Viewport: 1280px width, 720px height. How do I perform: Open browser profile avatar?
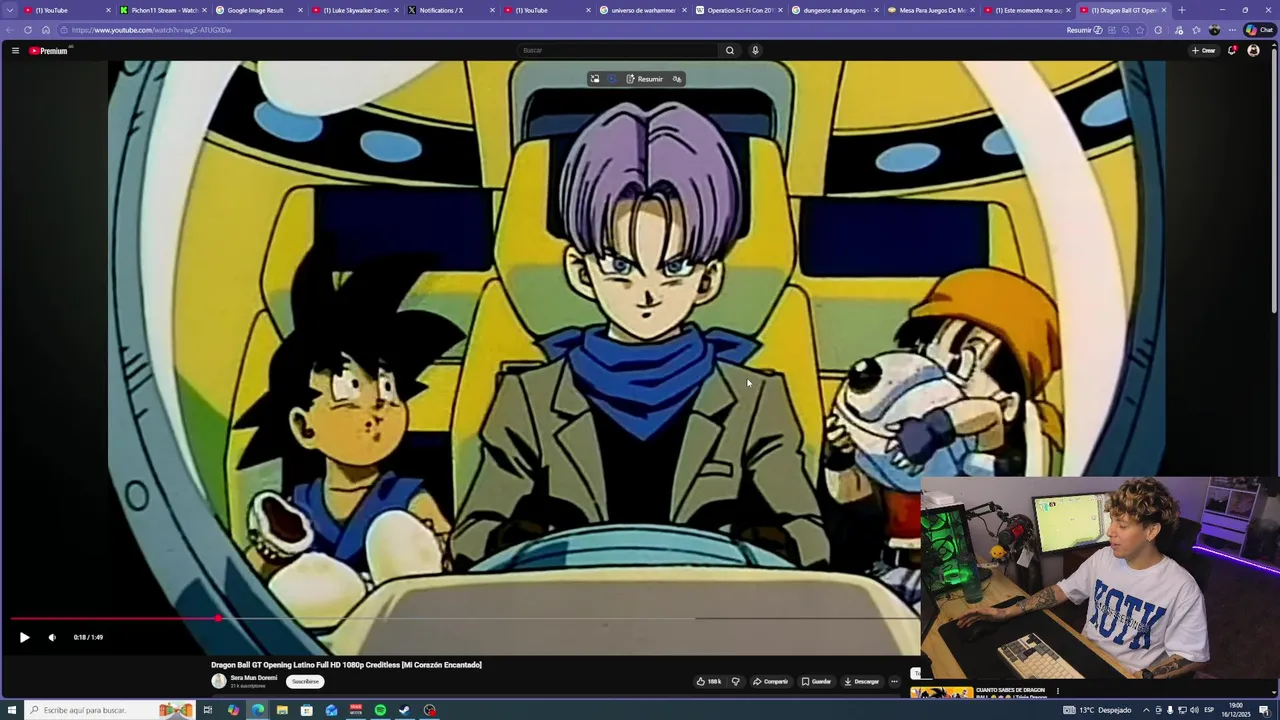1214,30
